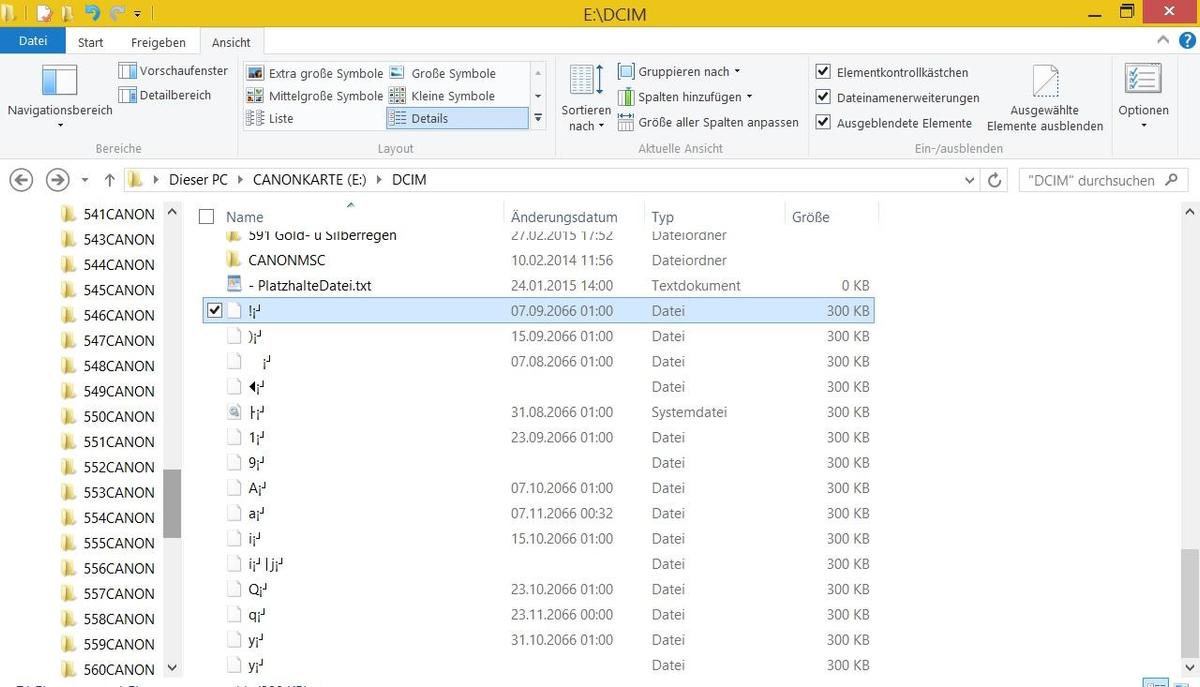The image size is (1200, 687).
Task: Go back with the back arrow
Action: point(21,180)
